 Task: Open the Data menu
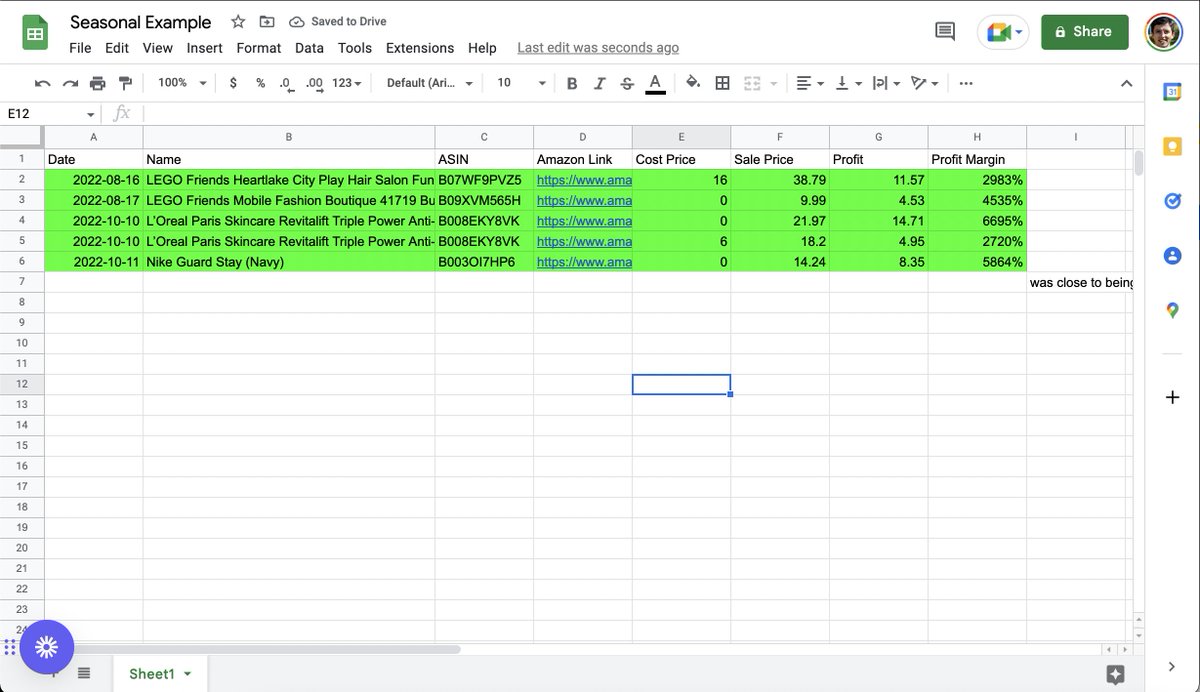(x=309, y=48)
